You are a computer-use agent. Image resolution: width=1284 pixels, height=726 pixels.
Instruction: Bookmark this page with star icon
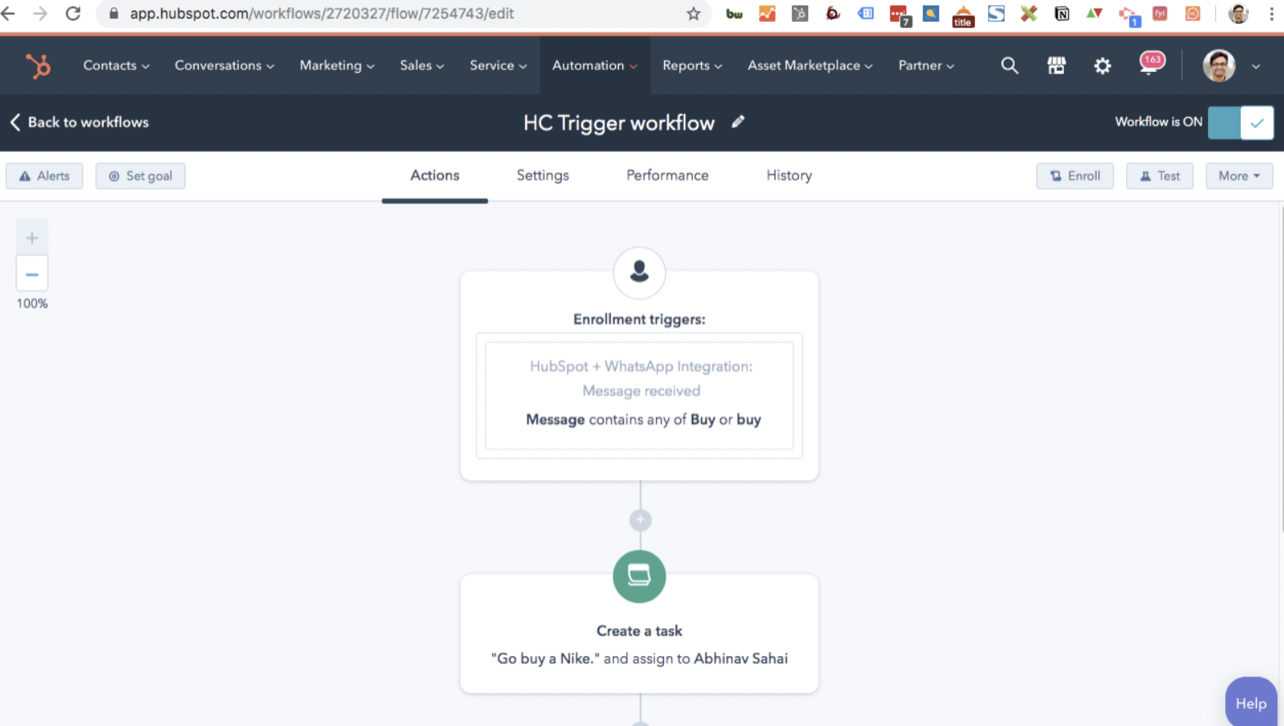pyautogui.click(x=693, y=14)
